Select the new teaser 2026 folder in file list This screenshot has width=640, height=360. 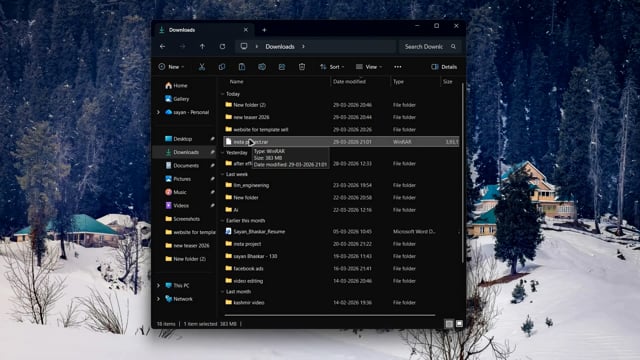coord(341,117)
